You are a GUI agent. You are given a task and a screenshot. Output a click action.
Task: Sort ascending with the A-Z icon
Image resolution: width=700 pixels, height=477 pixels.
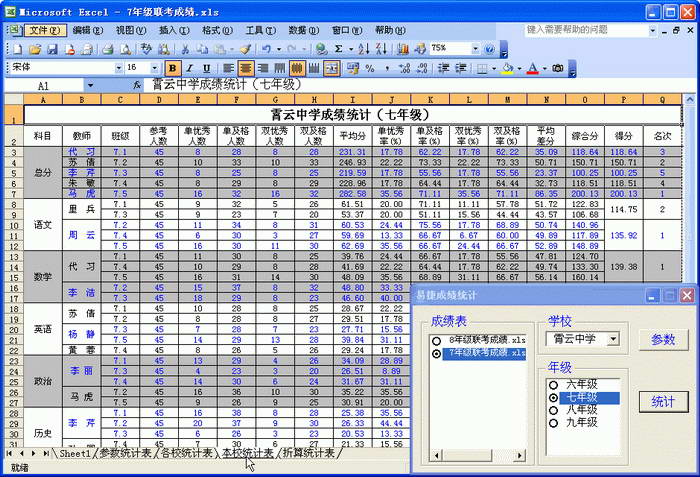click(x=364, y=49)
